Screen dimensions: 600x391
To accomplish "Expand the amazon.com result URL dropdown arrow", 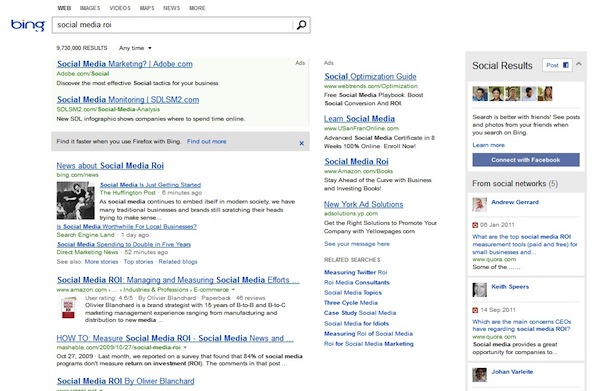I will point(233,290).
